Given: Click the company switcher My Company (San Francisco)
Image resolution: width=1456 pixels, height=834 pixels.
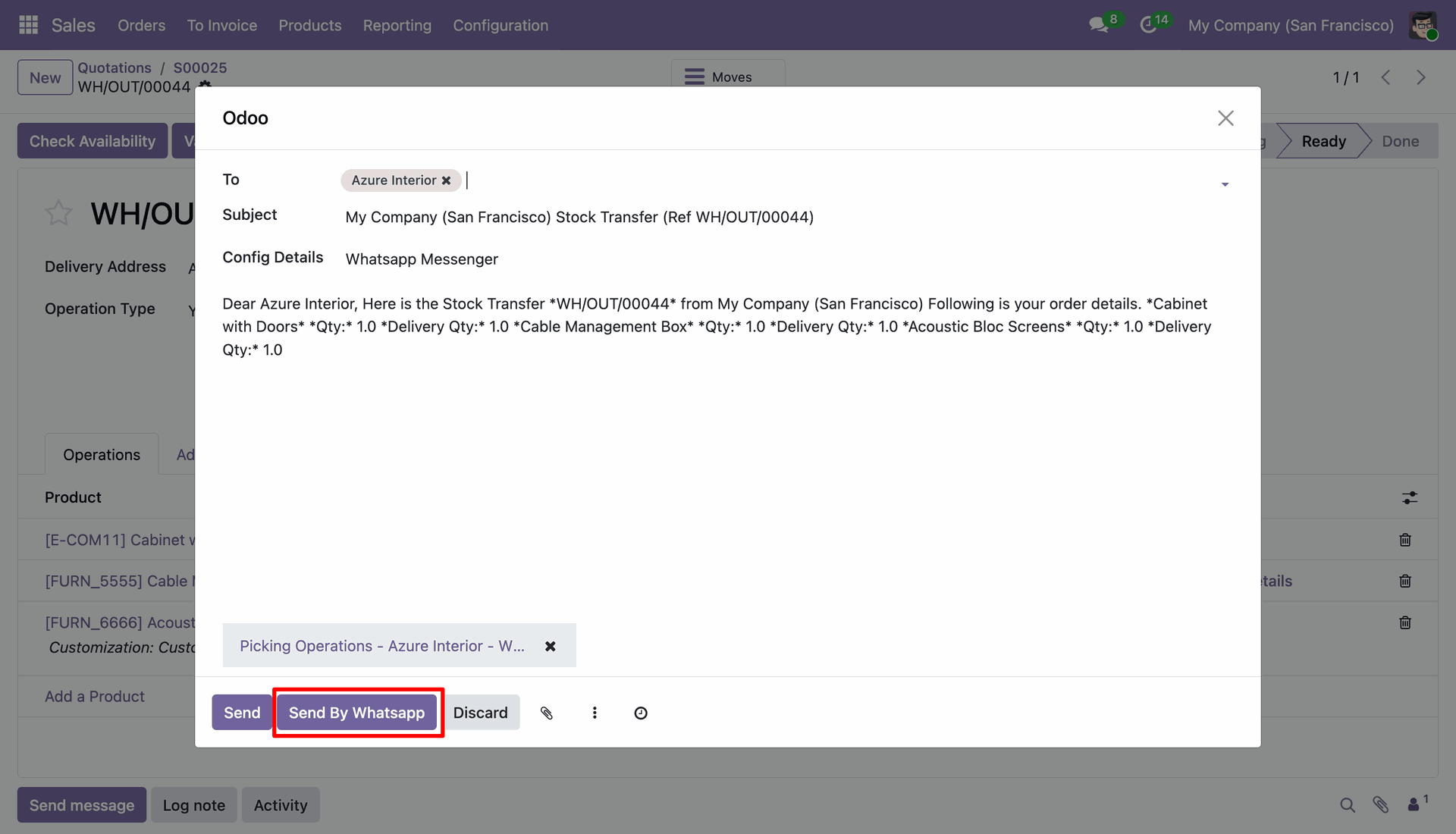Looking at the screenshot, I should (1291, 25).
